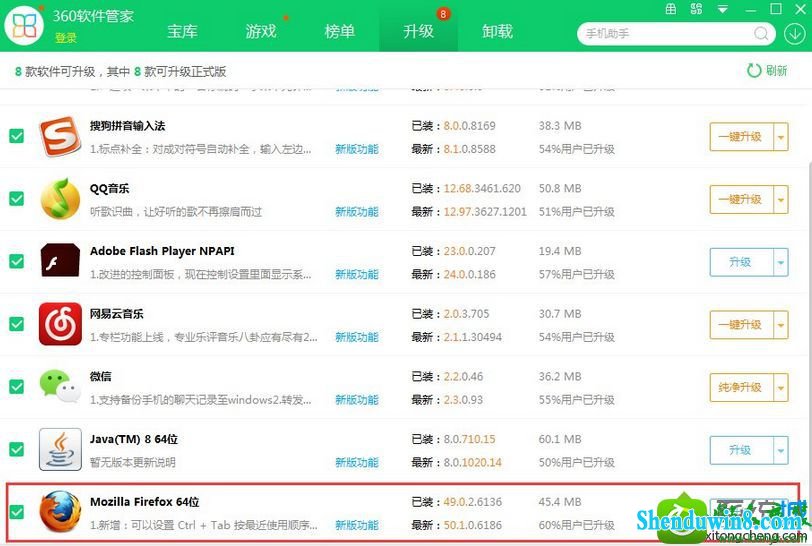Click the Mozilla Firefox 64位 title
This screenshot has width=812, height=546.
[144, 502]
